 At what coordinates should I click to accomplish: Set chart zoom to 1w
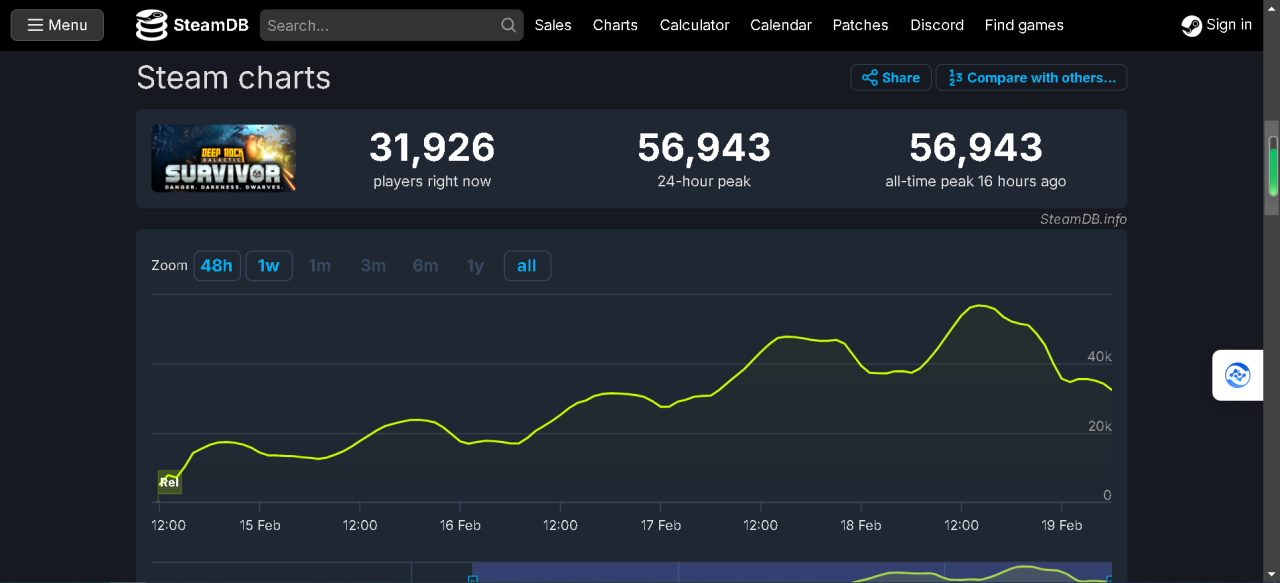point(269,266)
